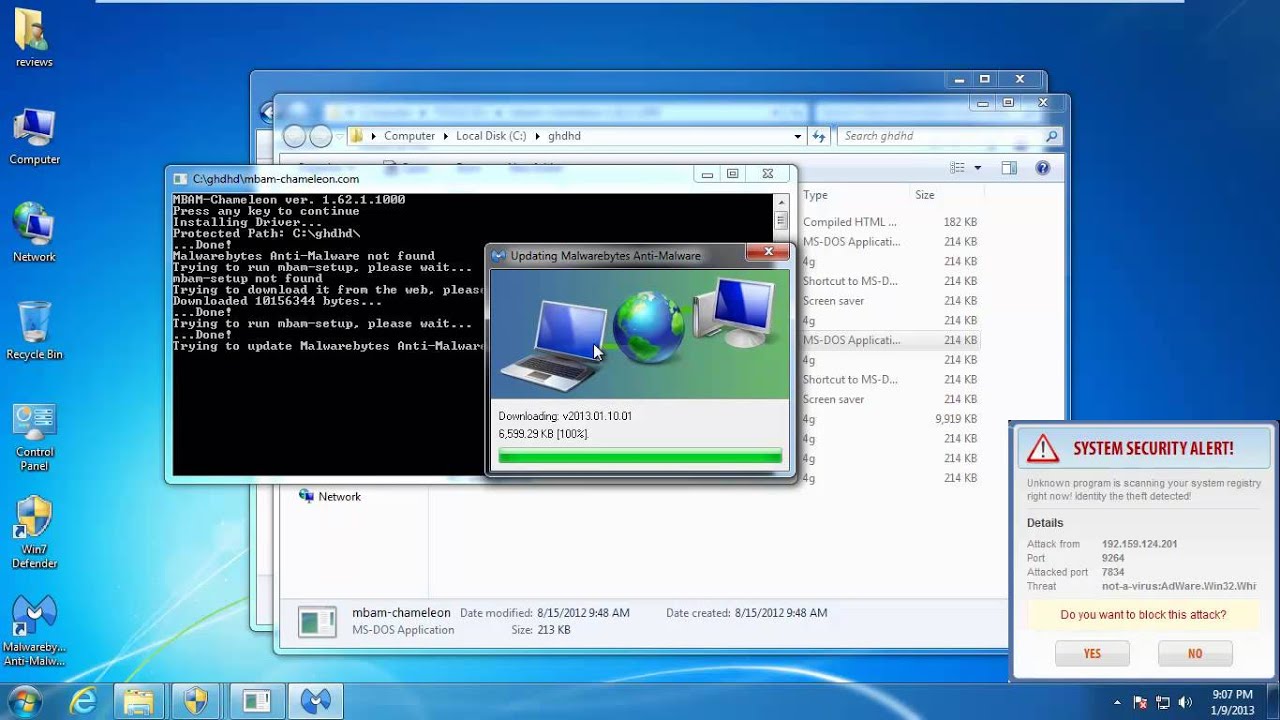Select the Compiled HTML file row
This screenshot has height=720, width=1280.
coord(890,222)
